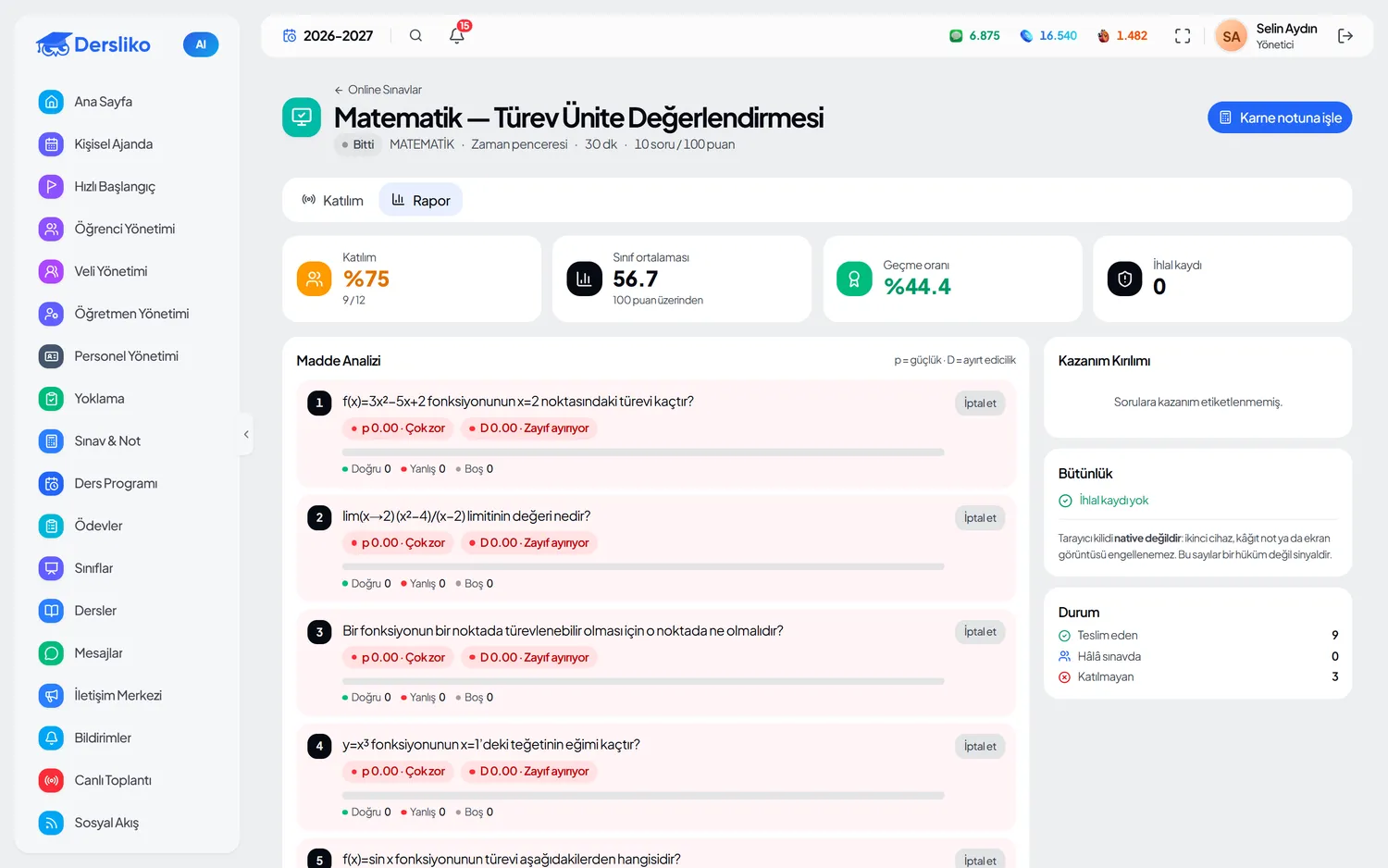Select the Ödevler clipboard icon
This screenshot has width=1388, height=868.
[52, 526]
